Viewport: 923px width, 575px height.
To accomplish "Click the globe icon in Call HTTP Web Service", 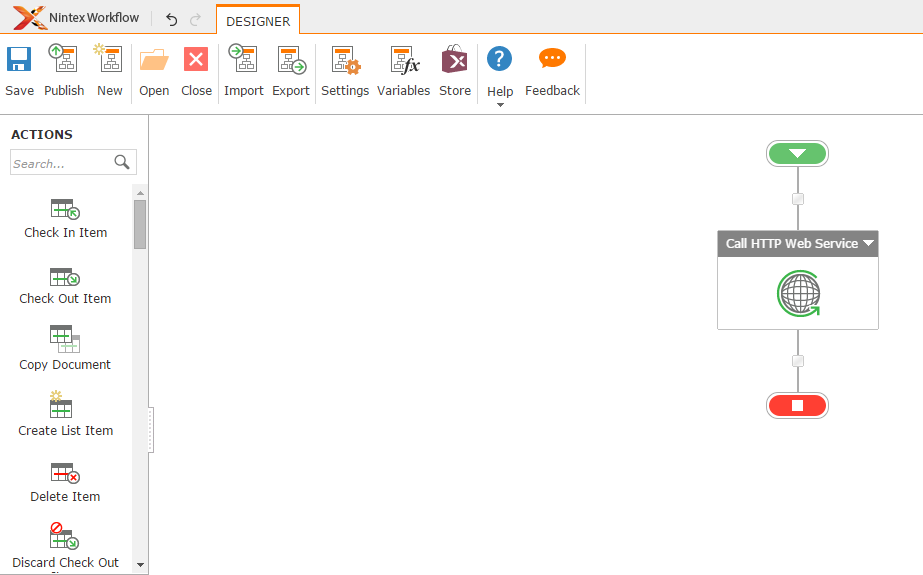I will pos(798,293).
